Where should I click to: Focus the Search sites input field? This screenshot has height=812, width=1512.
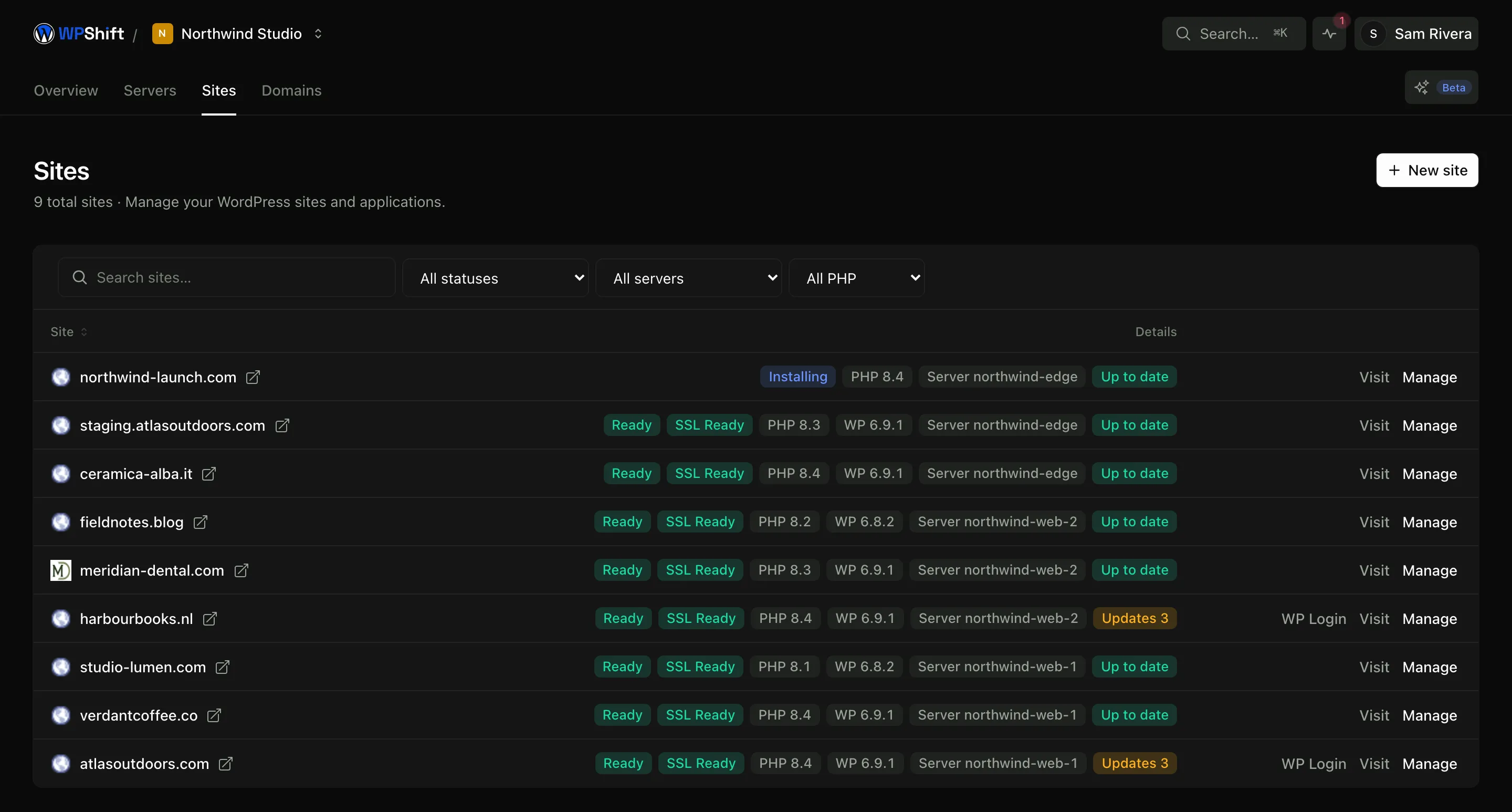pos(227,277)
